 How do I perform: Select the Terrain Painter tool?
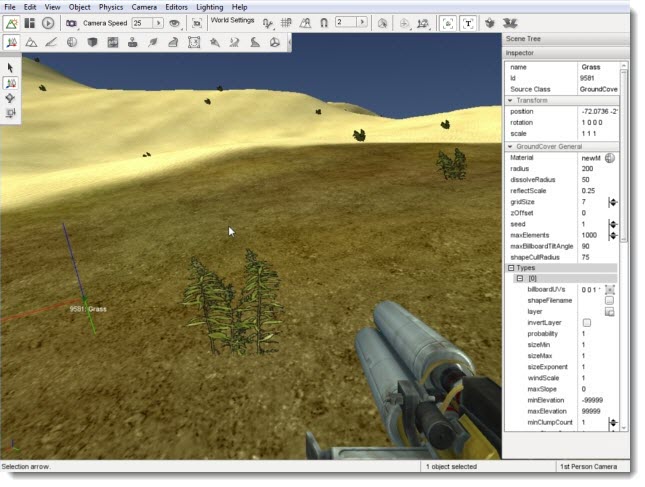tap(51, 42)
